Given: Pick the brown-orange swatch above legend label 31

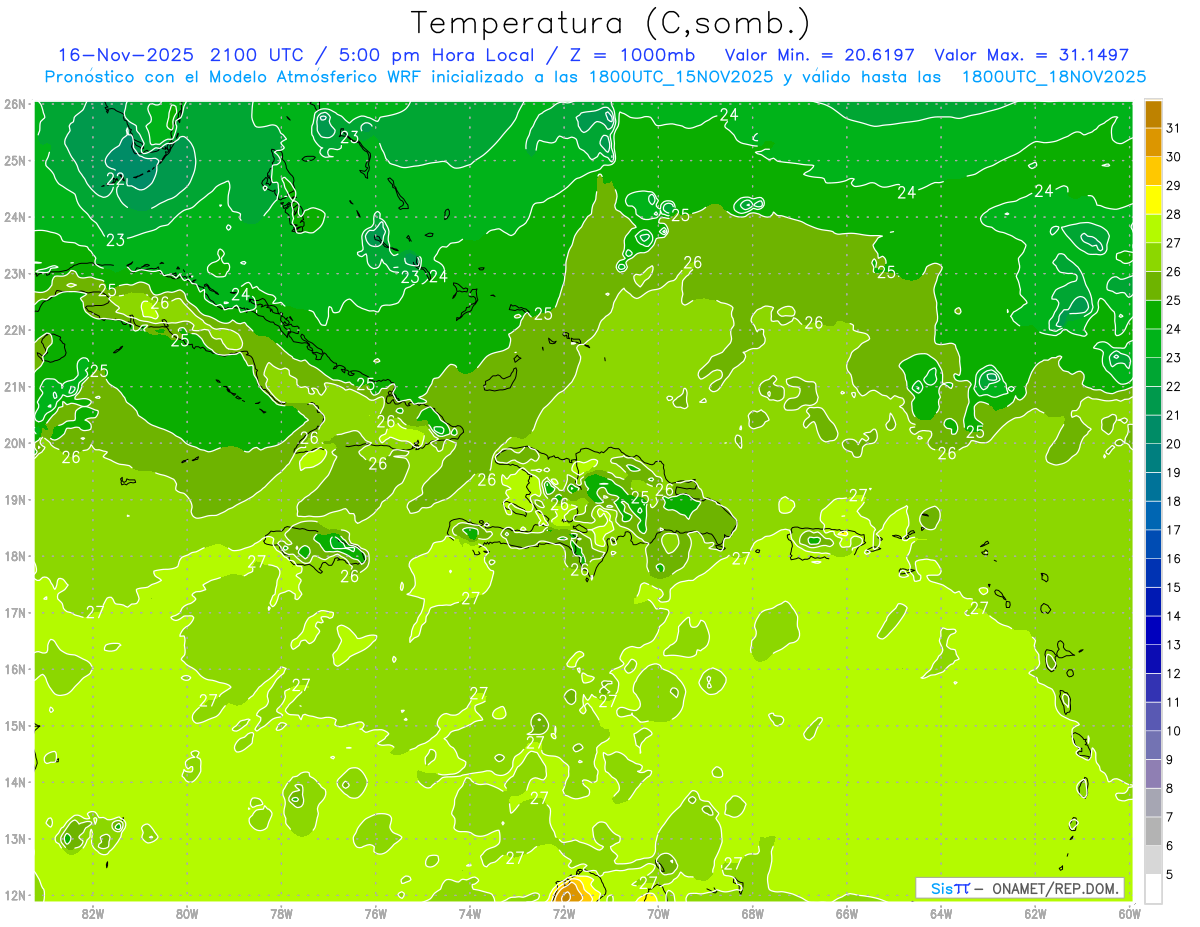Looking at the screenshot, I should pos(1153,114).
